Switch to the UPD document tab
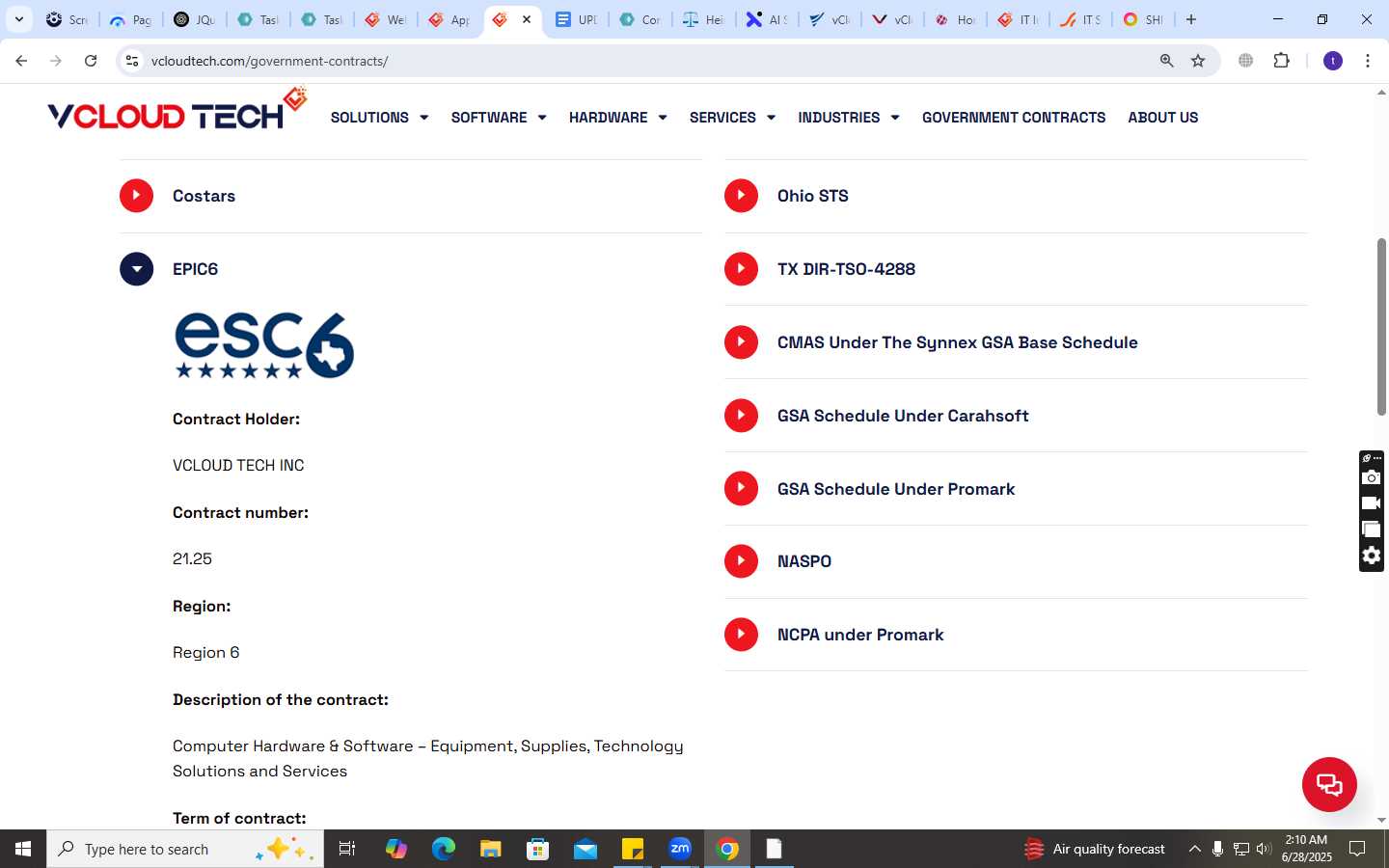This screenshot has height=868, width=1389. tap(577, 19)
